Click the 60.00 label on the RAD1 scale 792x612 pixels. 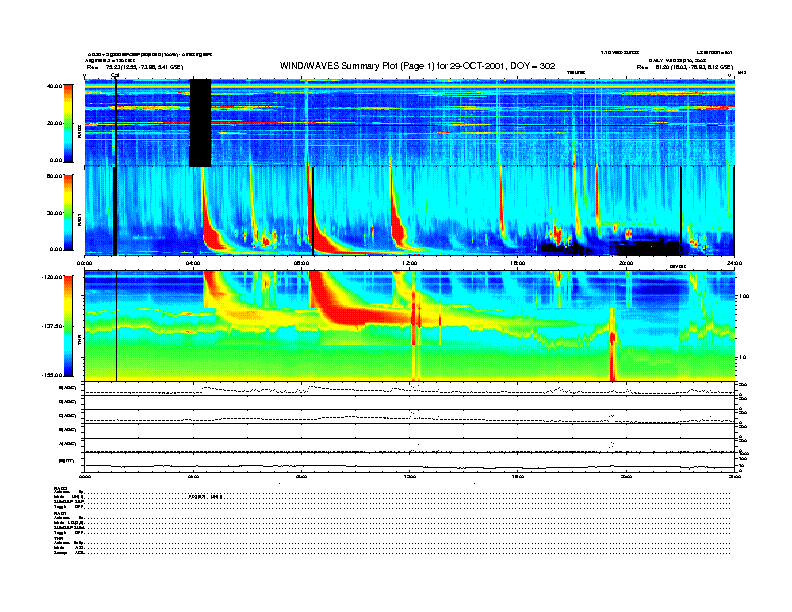coord(54,176)
